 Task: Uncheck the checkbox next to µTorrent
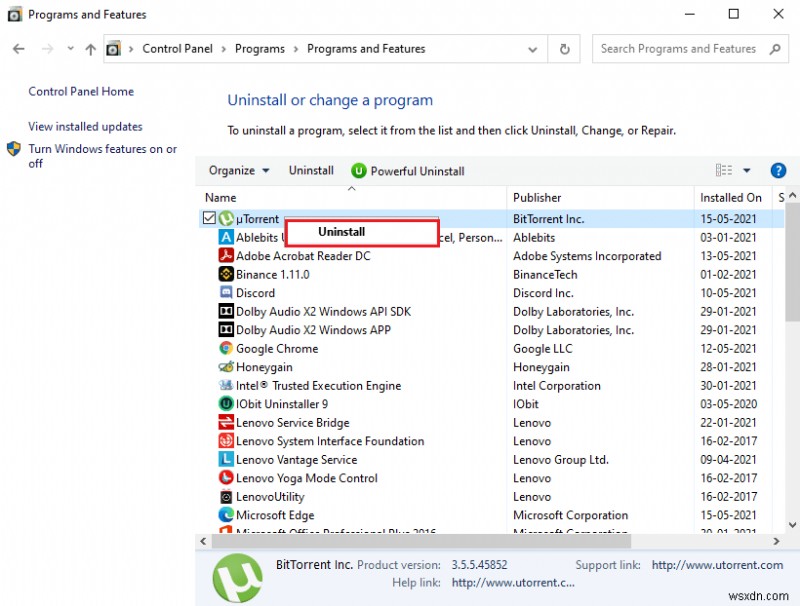tap(210, 218)
